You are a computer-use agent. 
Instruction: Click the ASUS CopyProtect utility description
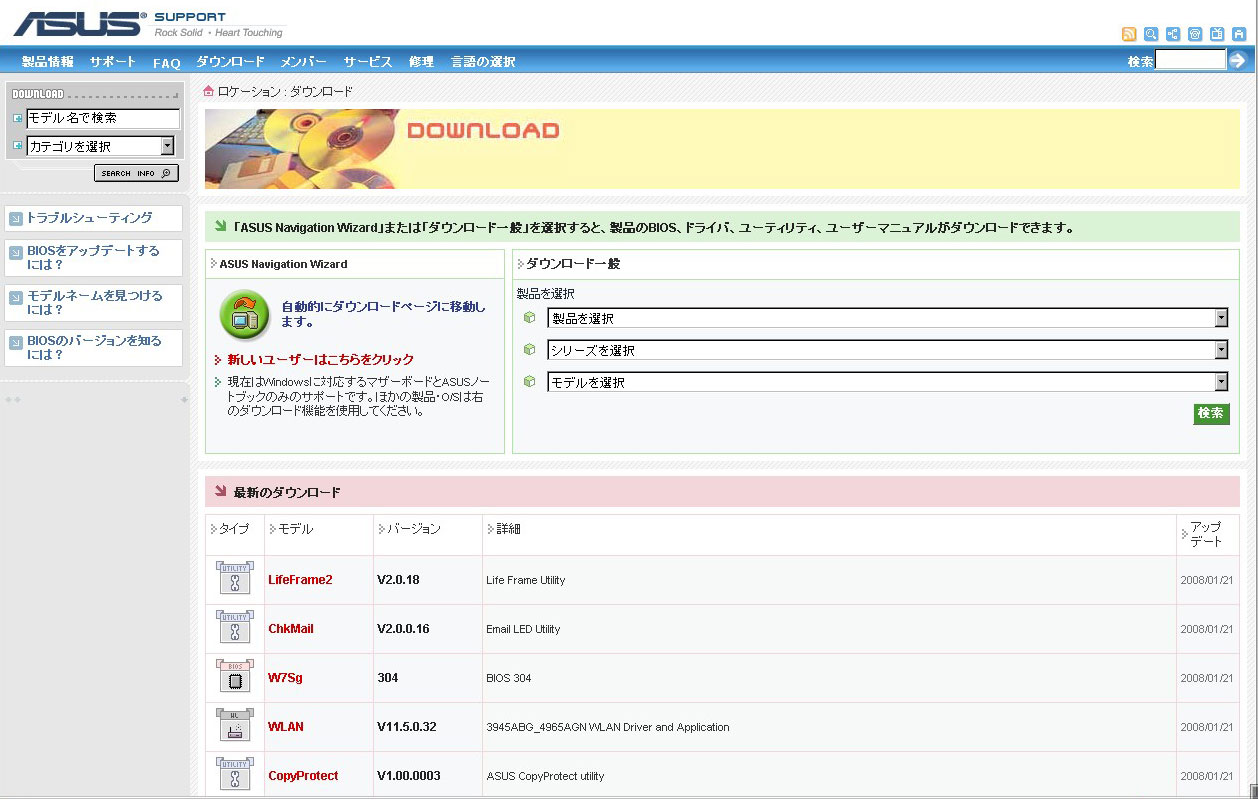[545, 776]
